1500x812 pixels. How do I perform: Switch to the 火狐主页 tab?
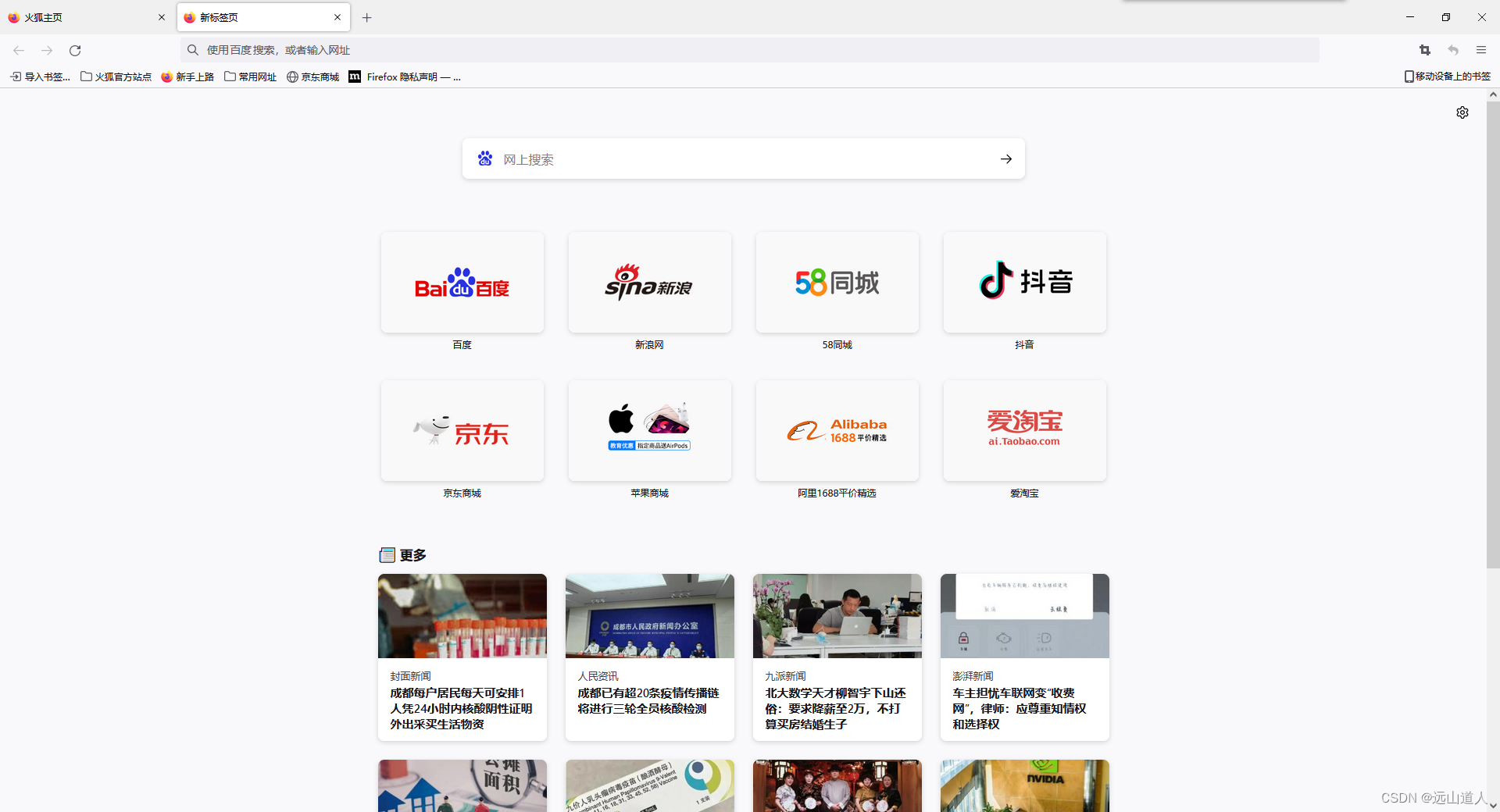pos(87,17)
